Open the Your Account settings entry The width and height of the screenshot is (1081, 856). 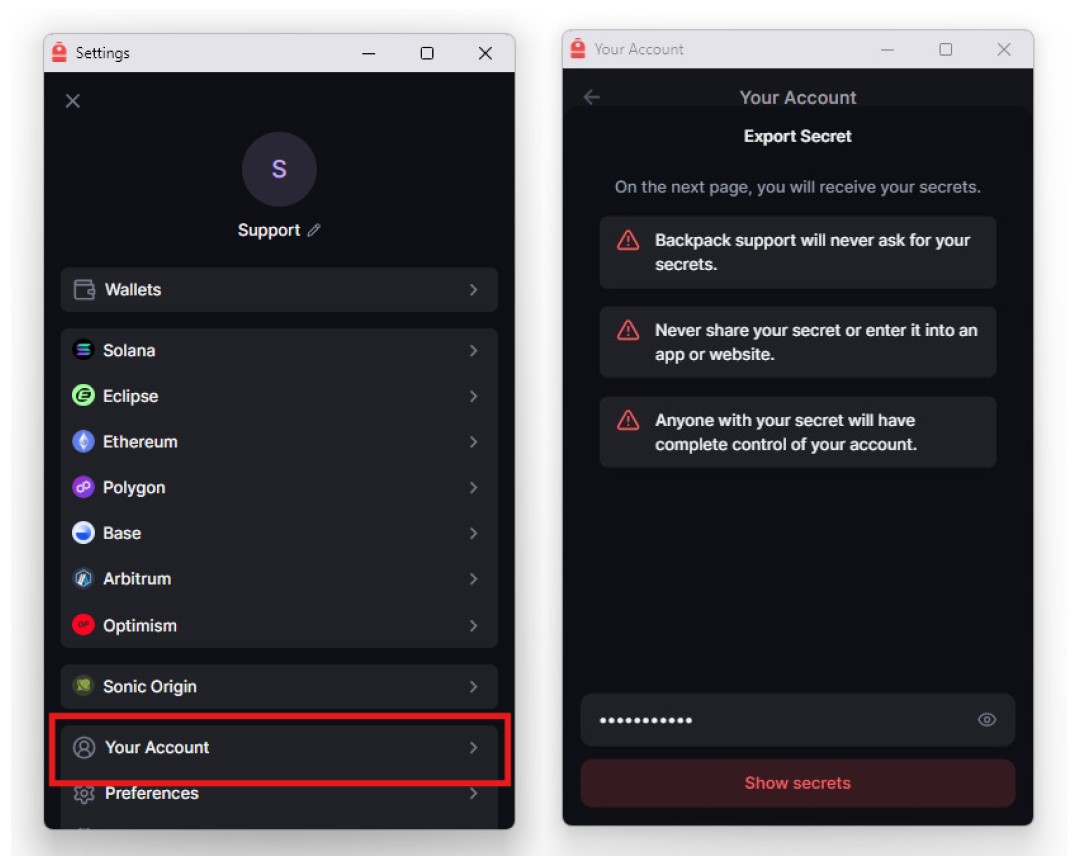pyautogui.click(x=250, y=747)
